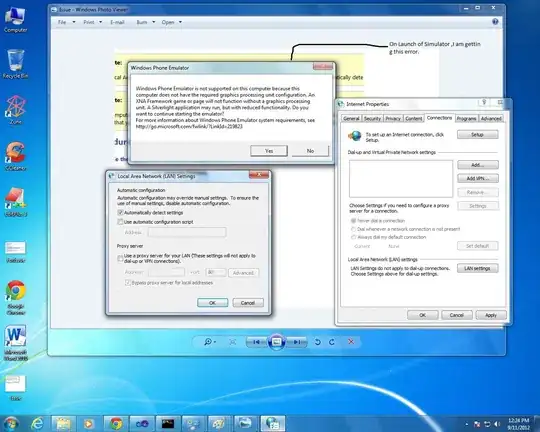Click the network tray icon
The image size is (540, 432).
click(487, 424)
